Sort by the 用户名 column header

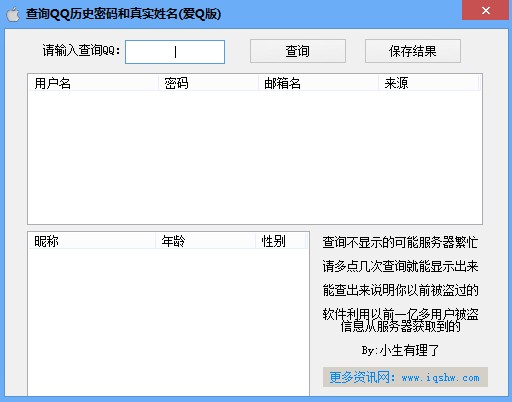[93, 83]
